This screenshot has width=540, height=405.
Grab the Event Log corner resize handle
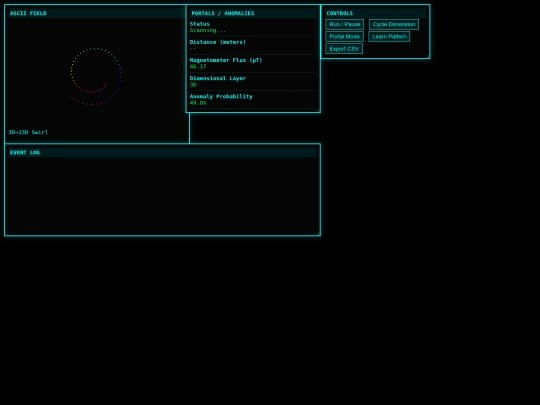pyautogui.click(x=318, y=233)
